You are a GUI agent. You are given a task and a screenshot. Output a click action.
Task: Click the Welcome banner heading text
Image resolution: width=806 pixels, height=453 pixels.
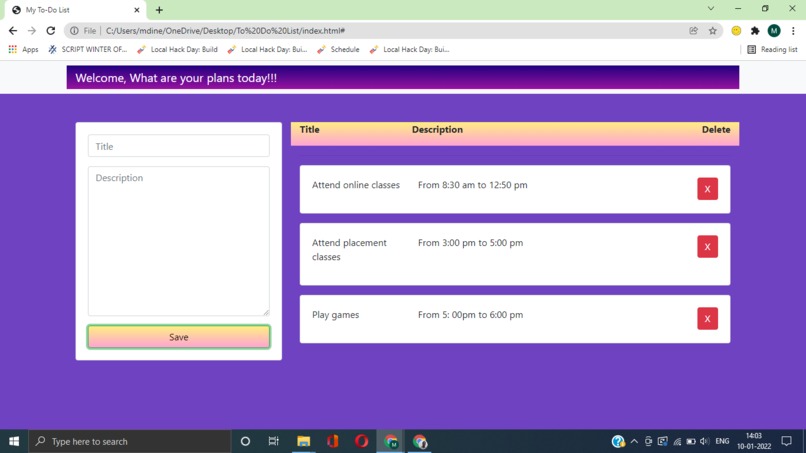tap(176, 78)
